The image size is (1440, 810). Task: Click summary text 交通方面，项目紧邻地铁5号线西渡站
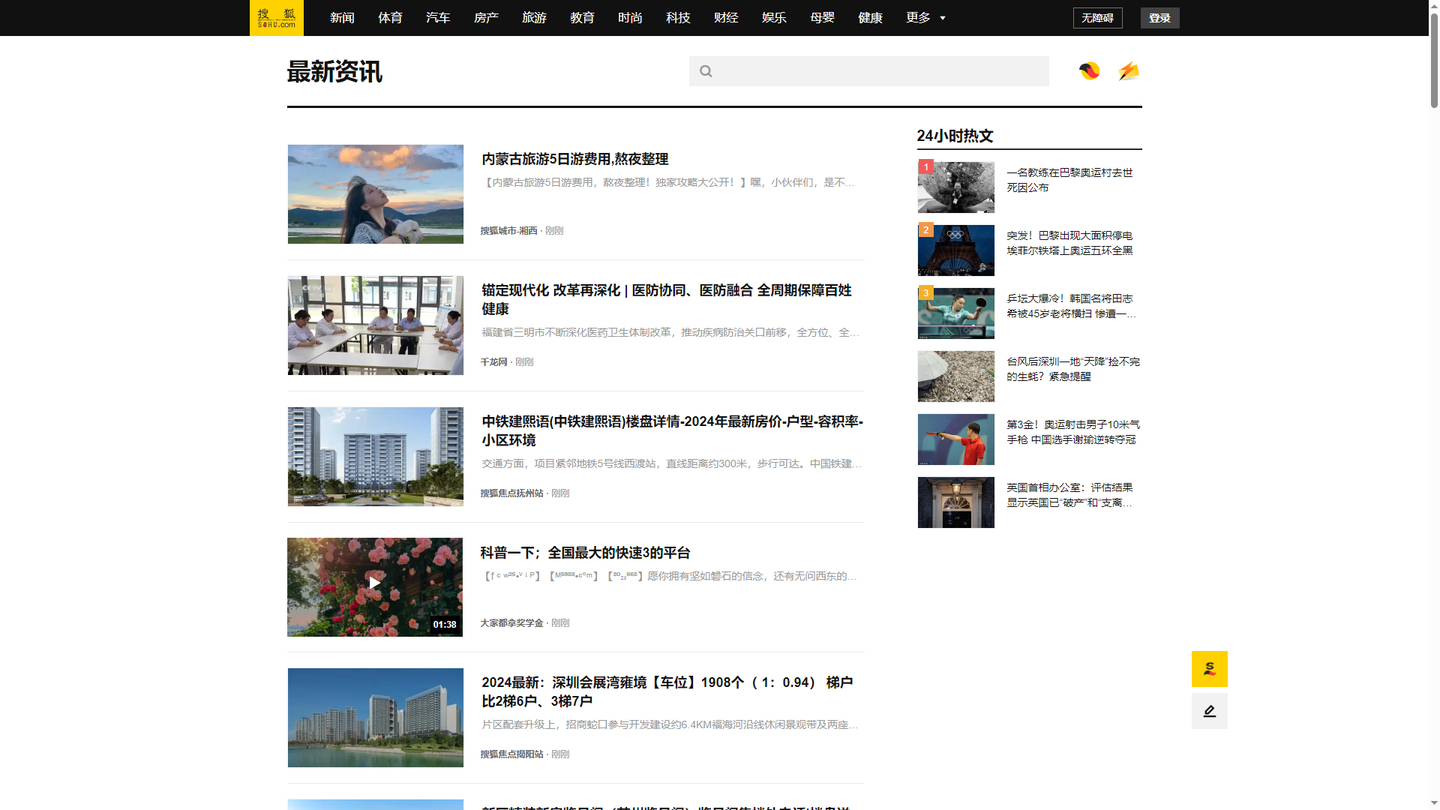[671, 464]
